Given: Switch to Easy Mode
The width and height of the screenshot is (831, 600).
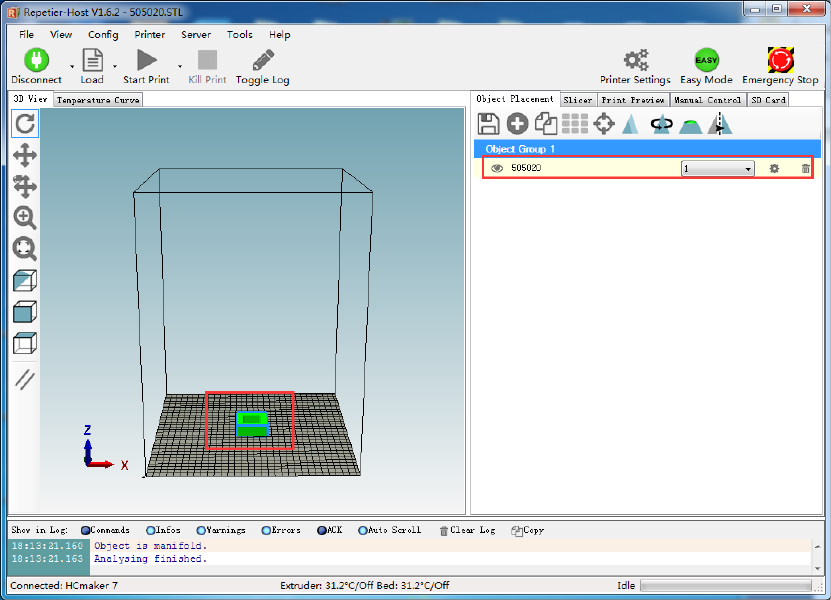Looking at the screenshot, I should pyautogui.click(x=706, y=60).
